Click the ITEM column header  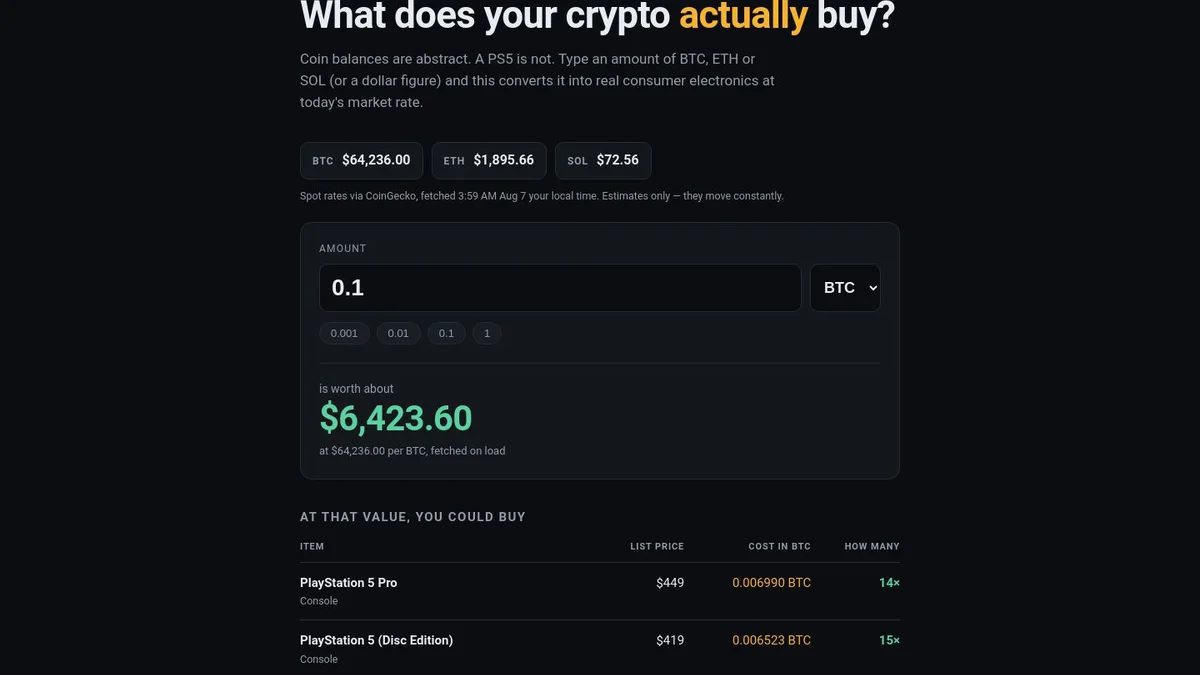(x=312, y=546)
